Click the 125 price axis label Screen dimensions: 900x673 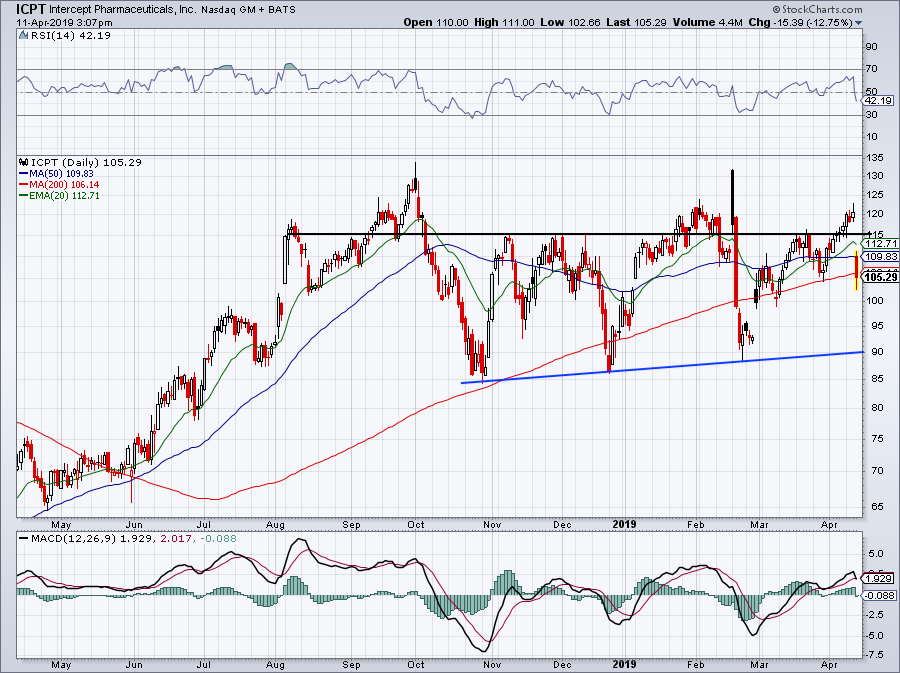point(875,195)
